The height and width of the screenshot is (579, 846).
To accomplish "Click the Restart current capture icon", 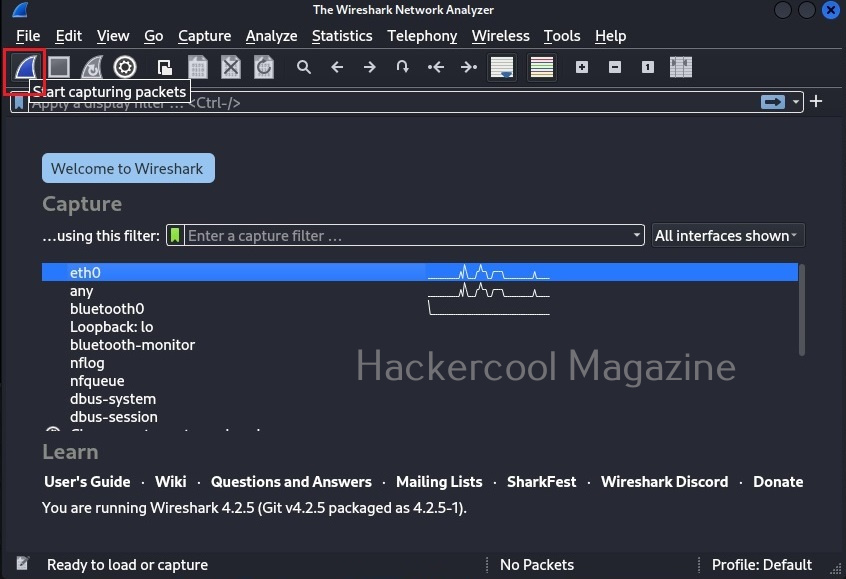I will pos(92,67).
